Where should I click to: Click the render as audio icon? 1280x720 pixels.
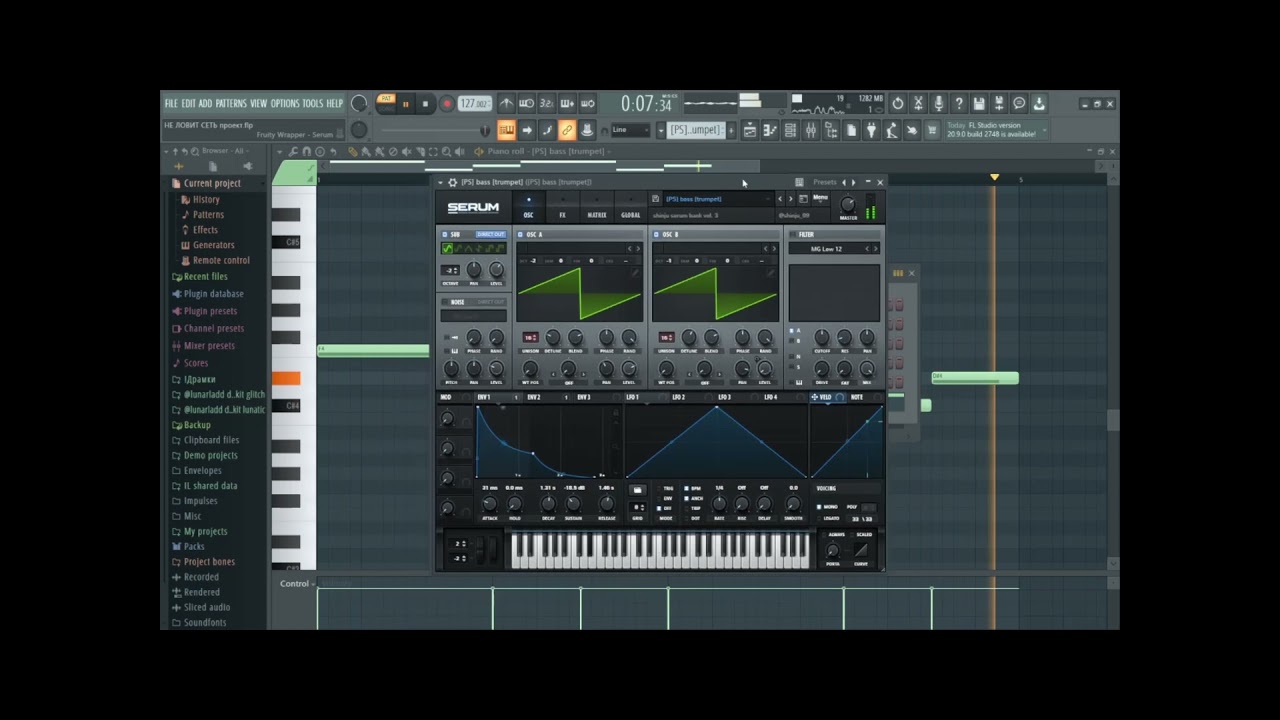999,104
